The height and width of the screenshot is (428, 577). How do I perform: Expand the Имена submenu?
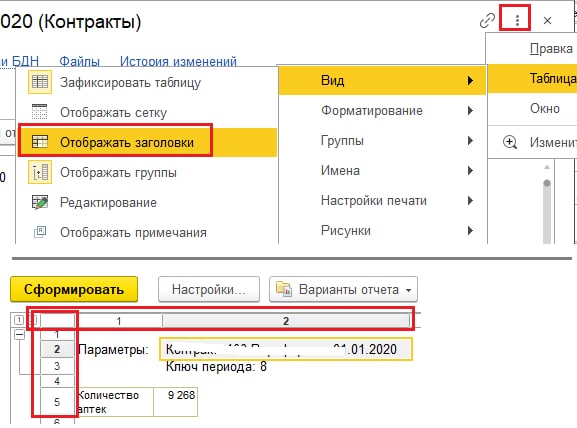coord(383,170)
